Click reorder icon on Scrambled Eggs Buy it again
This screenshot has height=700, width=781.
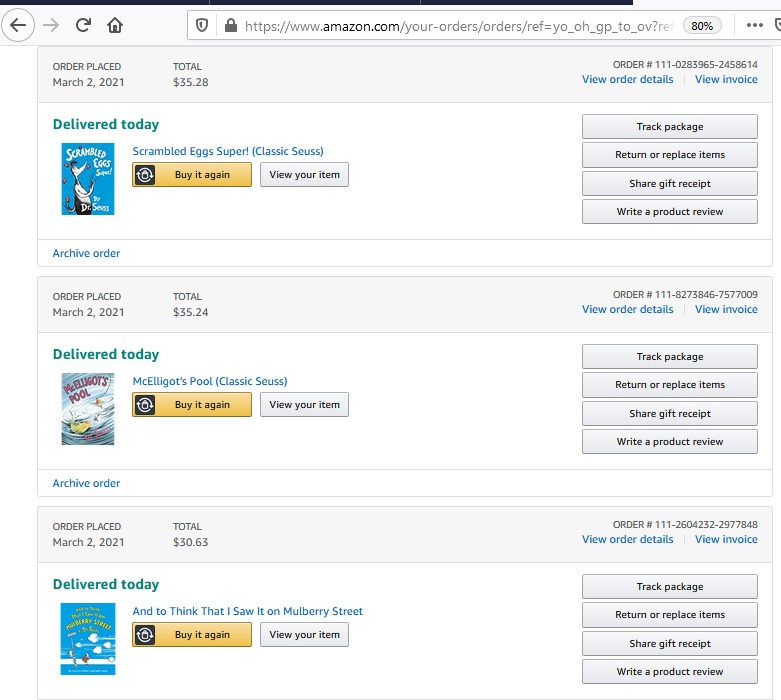pos(145,175)
